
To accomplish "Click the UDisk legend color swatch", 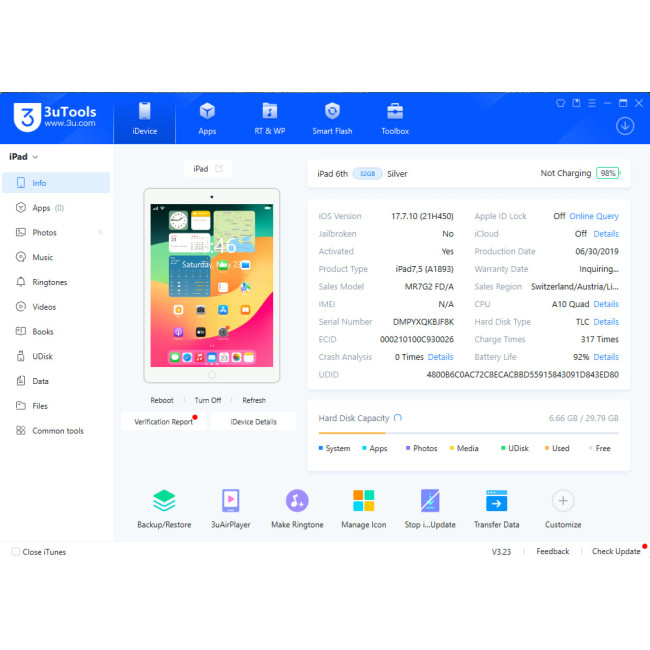I will [x=503, y=448].
